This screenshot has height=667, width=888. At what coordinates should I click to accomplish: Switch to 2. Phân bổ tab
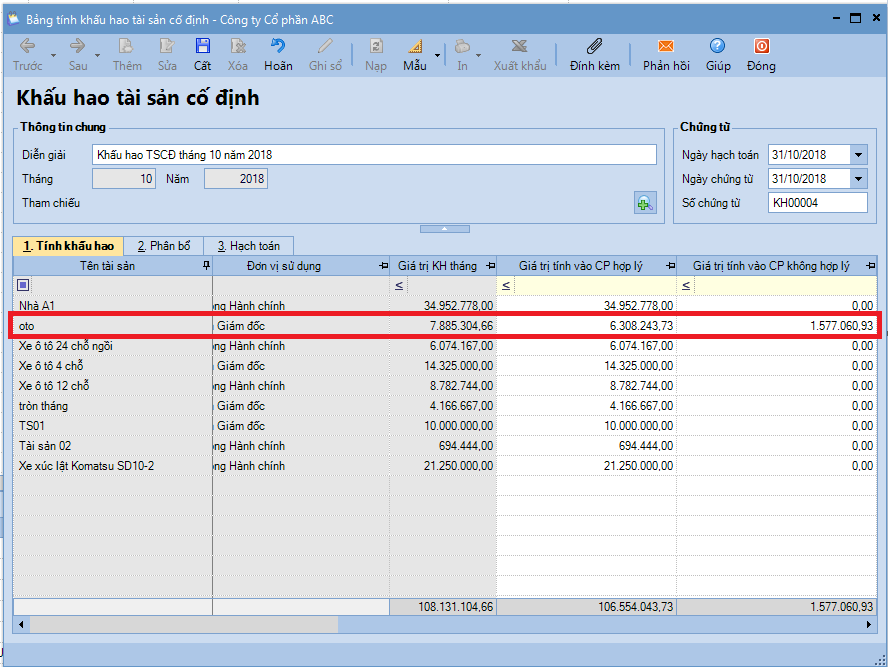click(x=164, y=246)
